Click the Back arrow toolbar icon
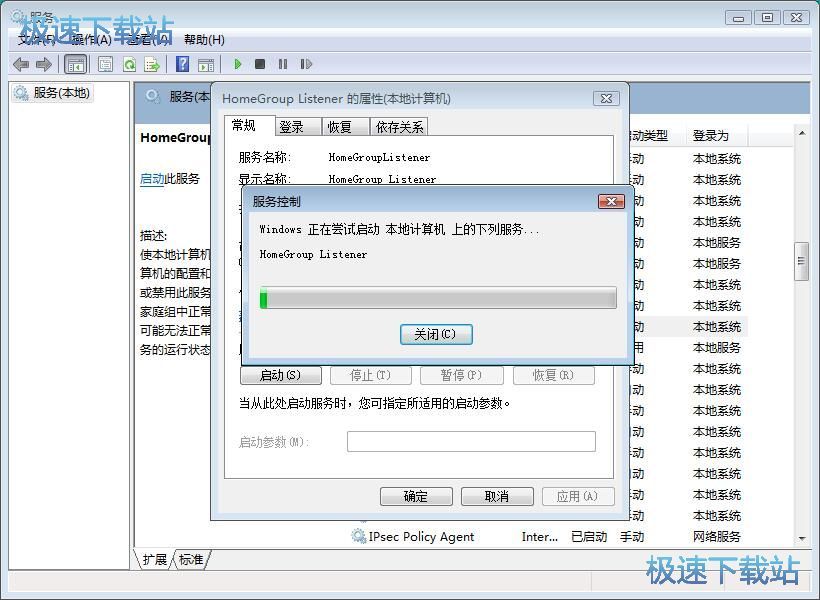The width and height of the screenshot is (820, 600). pos(20,64)
